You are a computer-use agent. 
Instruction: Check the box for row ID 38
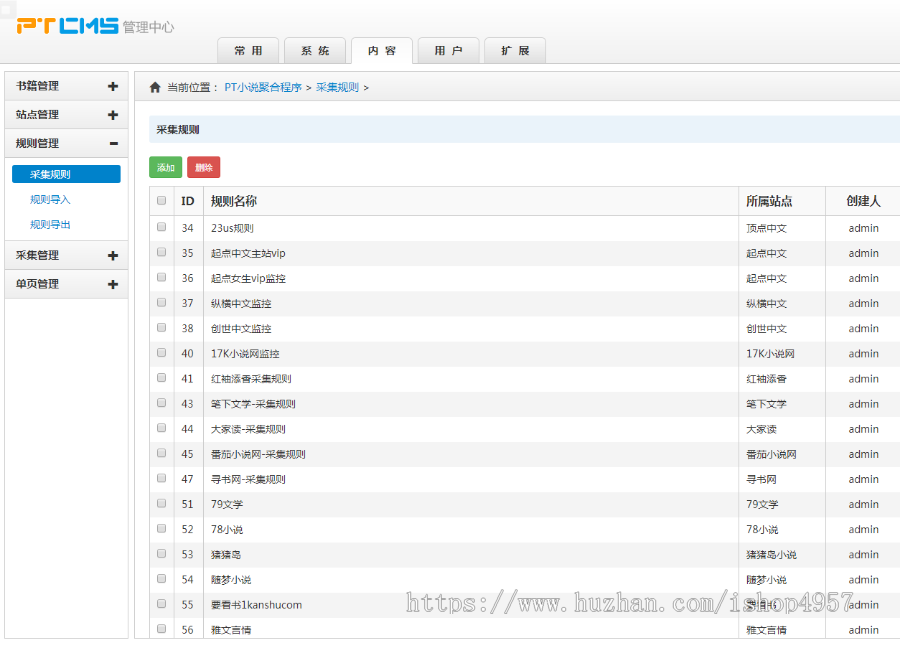point(161,328)
